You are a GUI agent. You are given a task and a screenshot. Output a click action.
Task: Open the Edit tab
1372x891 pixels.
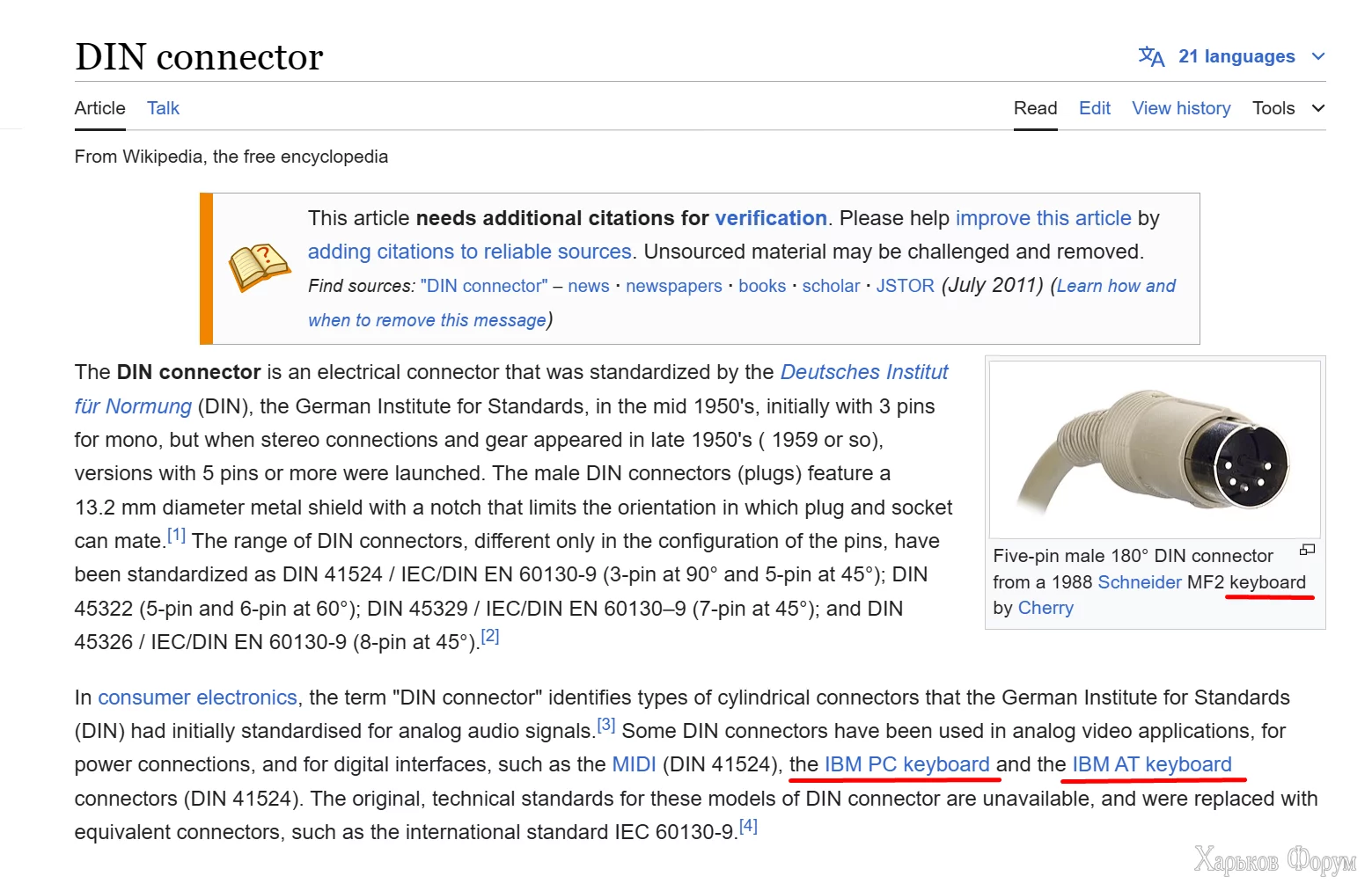pyautogui.click(x=1095, y=108)
